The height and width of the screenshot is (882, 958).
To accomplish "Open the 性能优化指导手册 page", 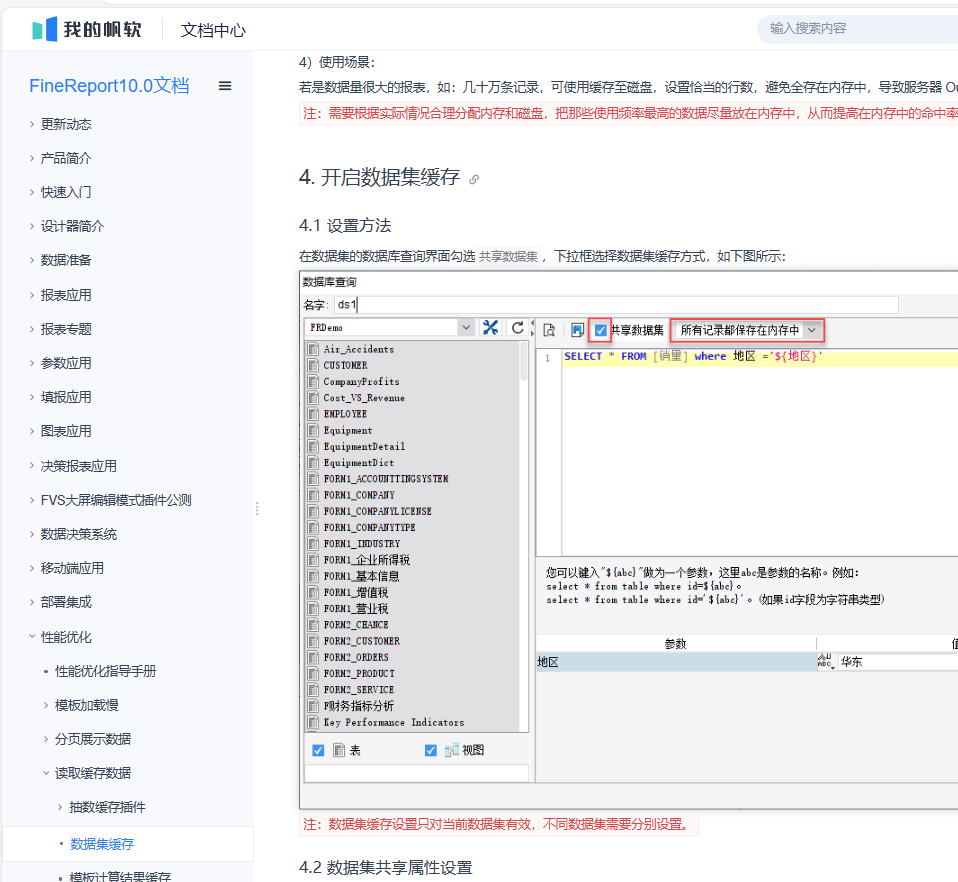I will click(106, 671).
